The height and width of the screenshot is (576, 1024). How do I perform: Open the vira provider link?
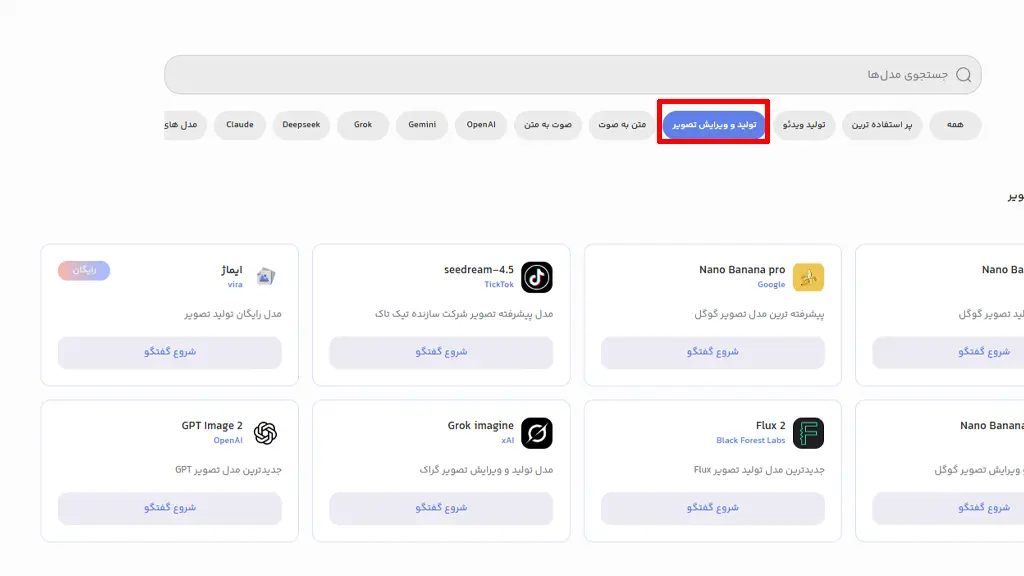pyautogui.click(x=235, y=284)
